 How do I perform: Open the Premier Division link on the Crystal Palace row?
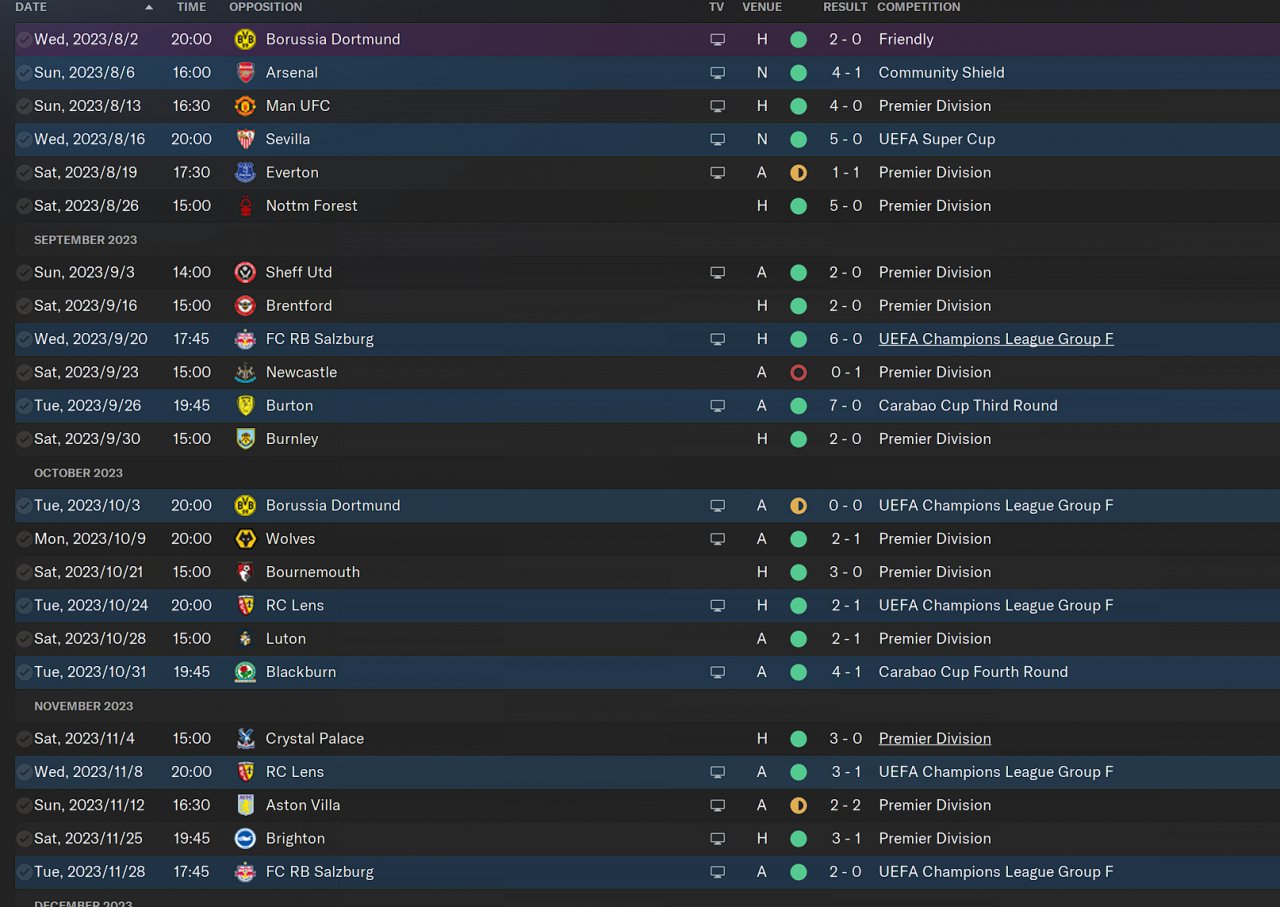[934, 738]
